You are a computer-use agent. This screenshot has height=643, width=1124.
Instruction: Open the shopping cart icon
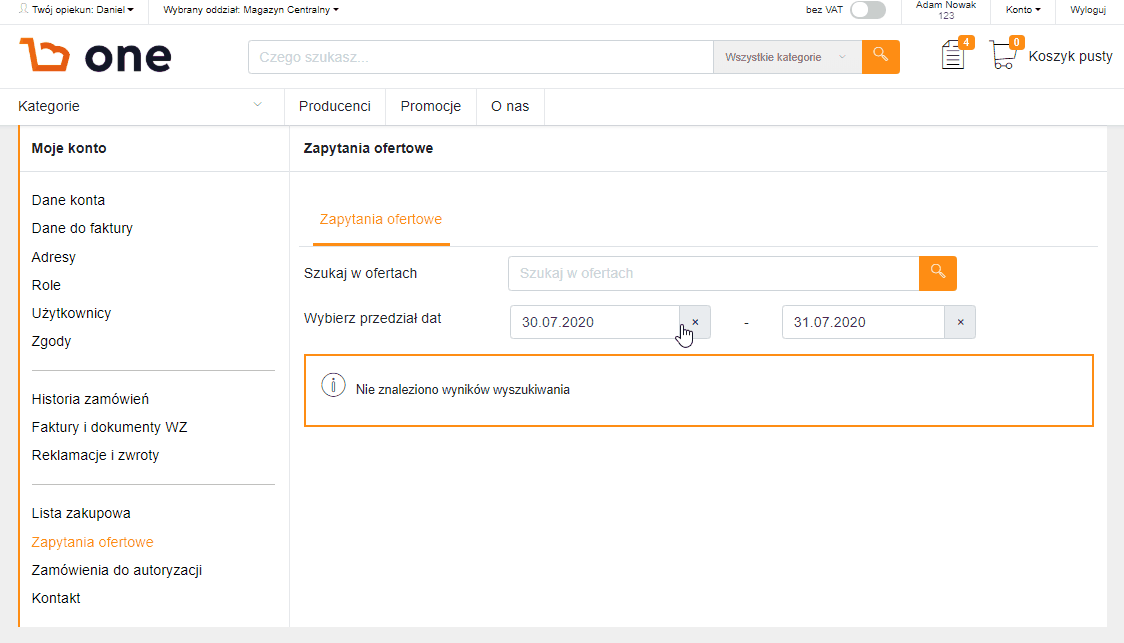[1004, 54]
